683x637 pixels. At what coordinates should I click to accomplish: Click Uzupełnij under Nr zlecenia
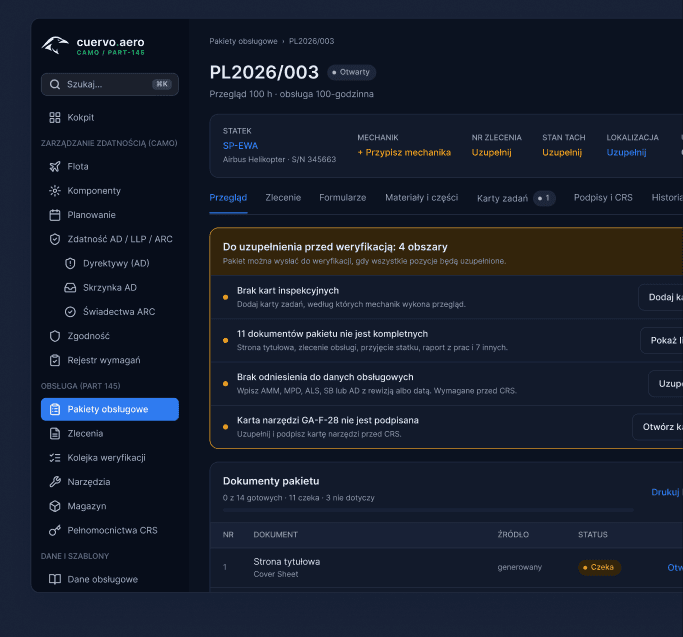[491, 152]
